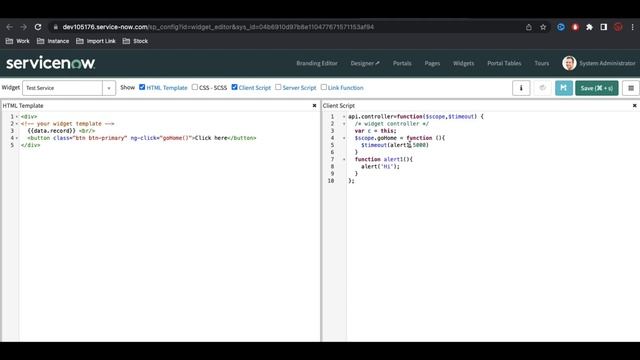This screenshot has height=360, width=640.
Task: Open the Designer external link
Action: click(365, 63)
